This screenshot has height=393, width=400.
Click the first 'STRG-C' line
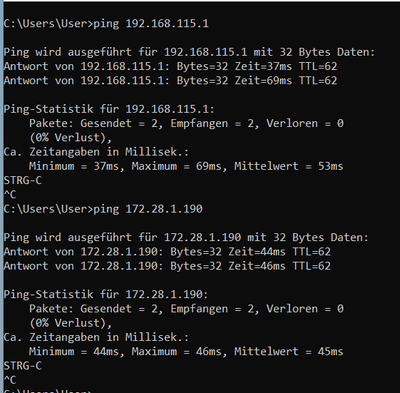tap(23, 180)
